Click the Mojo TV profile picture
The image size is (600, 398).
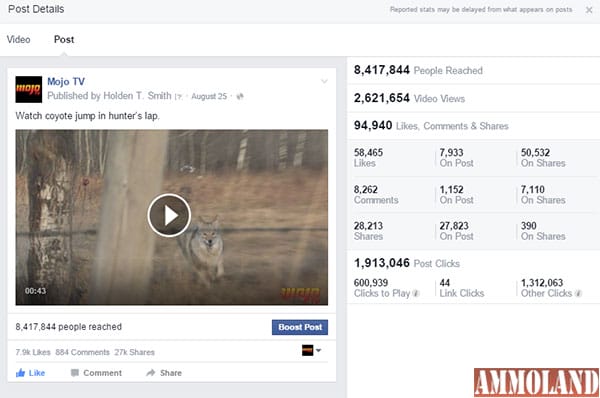[29, 89]
